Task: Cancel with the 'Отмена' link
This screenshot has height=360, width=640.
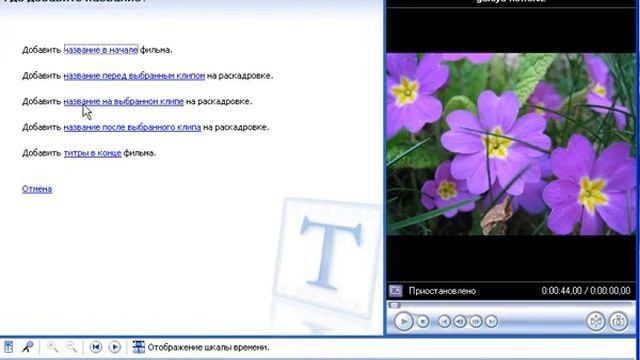Action: (37, 189)
